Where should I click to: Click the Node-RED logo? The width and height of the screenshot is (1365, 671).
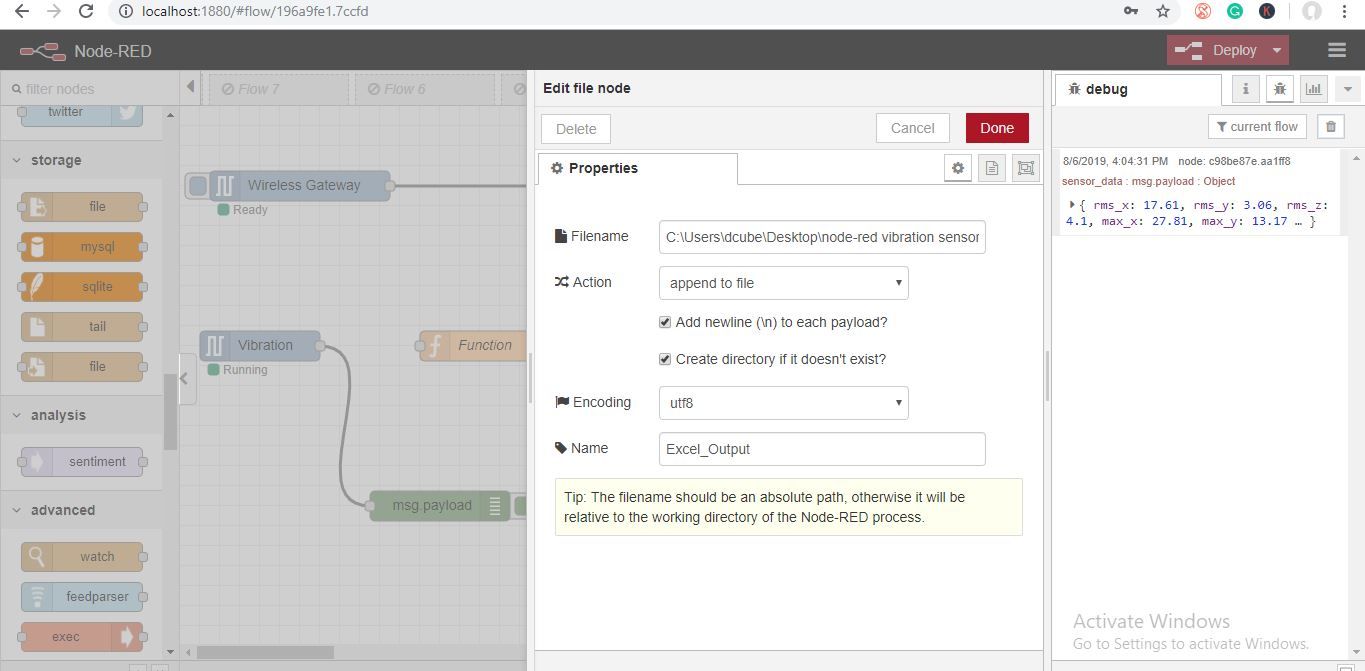[x=42, y=51]
